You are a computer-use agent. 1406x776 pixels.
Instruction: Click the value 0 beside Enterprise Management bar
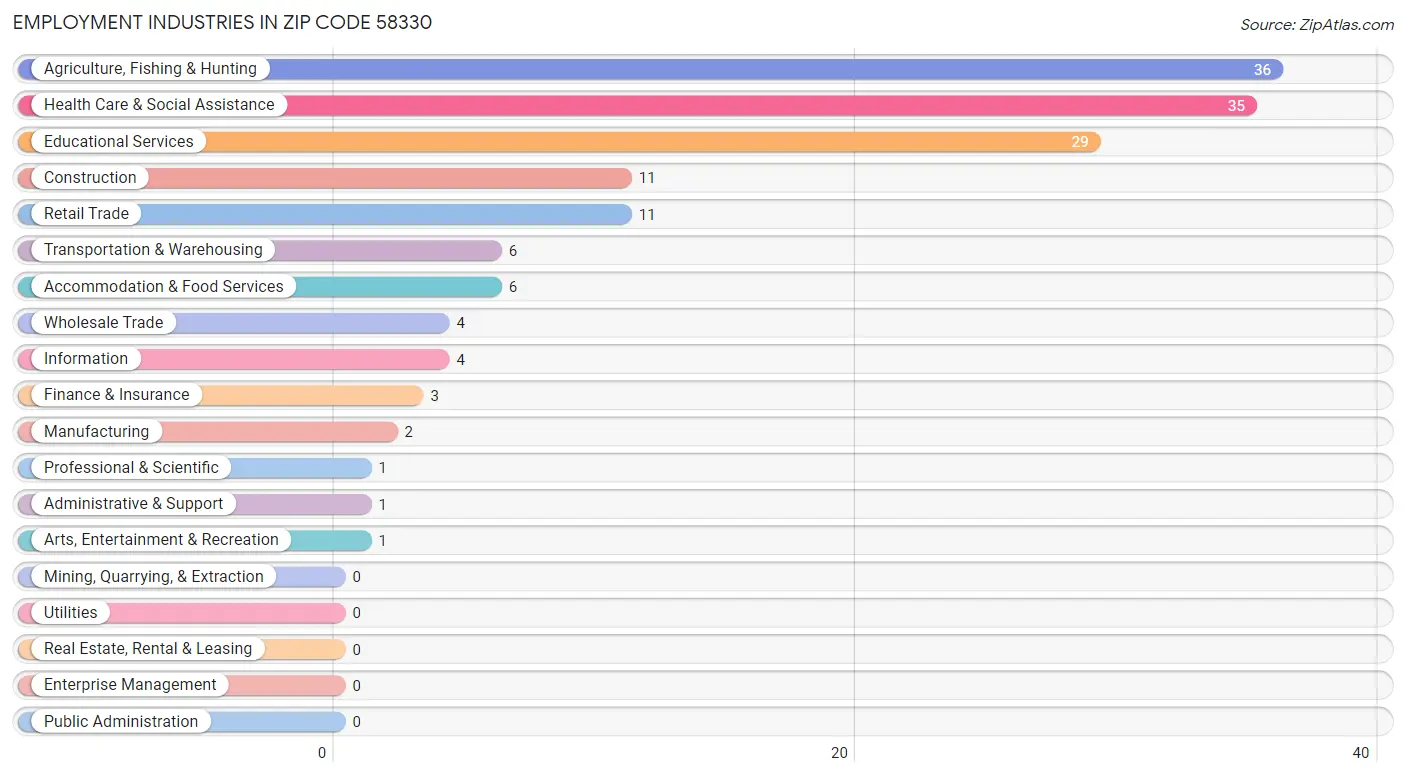coord(356,686)
